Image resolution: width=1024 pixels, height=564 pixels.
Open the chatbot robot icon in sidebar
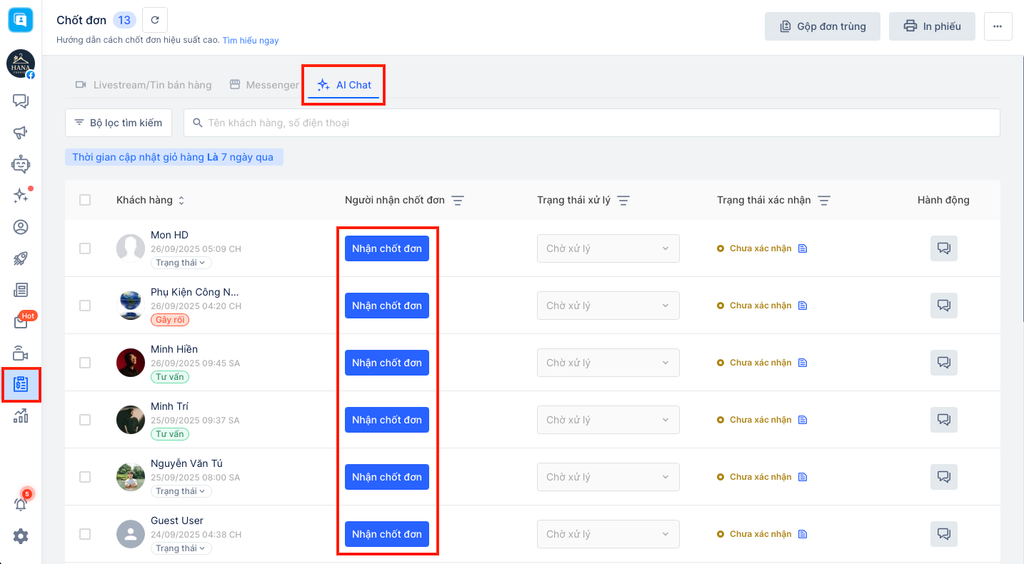tap(20, 165)
